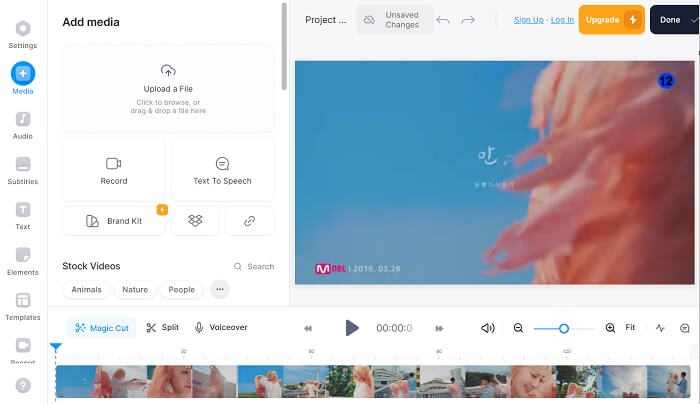Click the Add media panel scrollbar
The image size is (700, 404).
pyautogui.click(x=284, y=46)
